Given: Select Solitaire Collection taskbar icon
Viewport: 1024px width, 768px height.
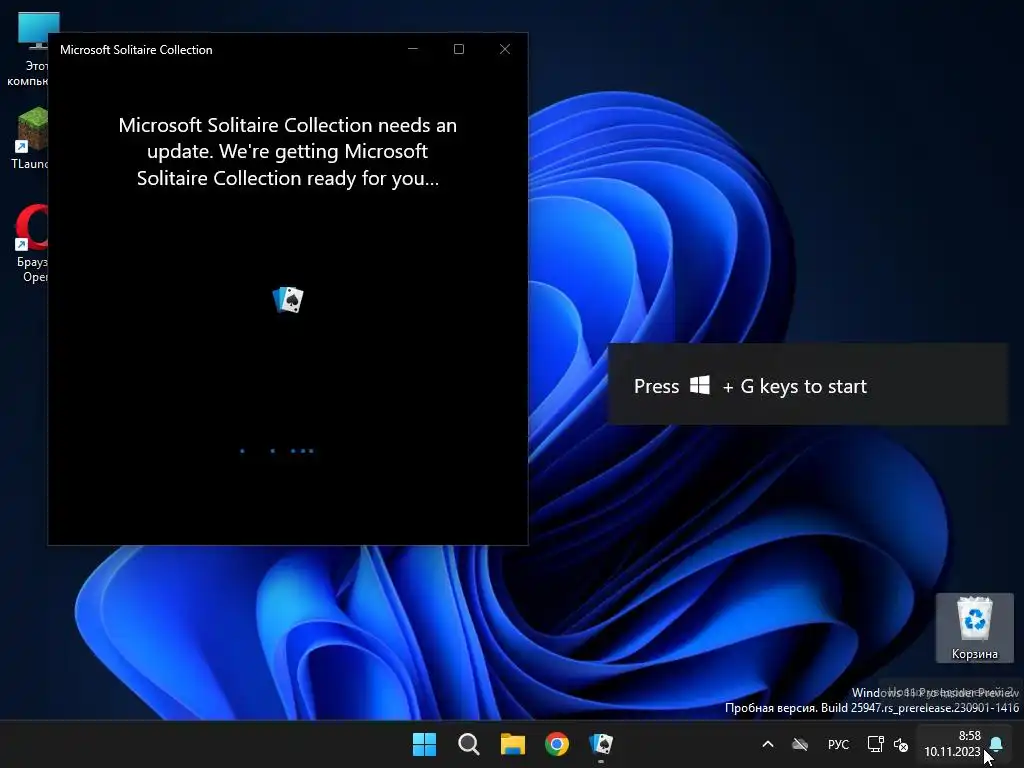Looking at the screenshot, I should tap(601, 744).
